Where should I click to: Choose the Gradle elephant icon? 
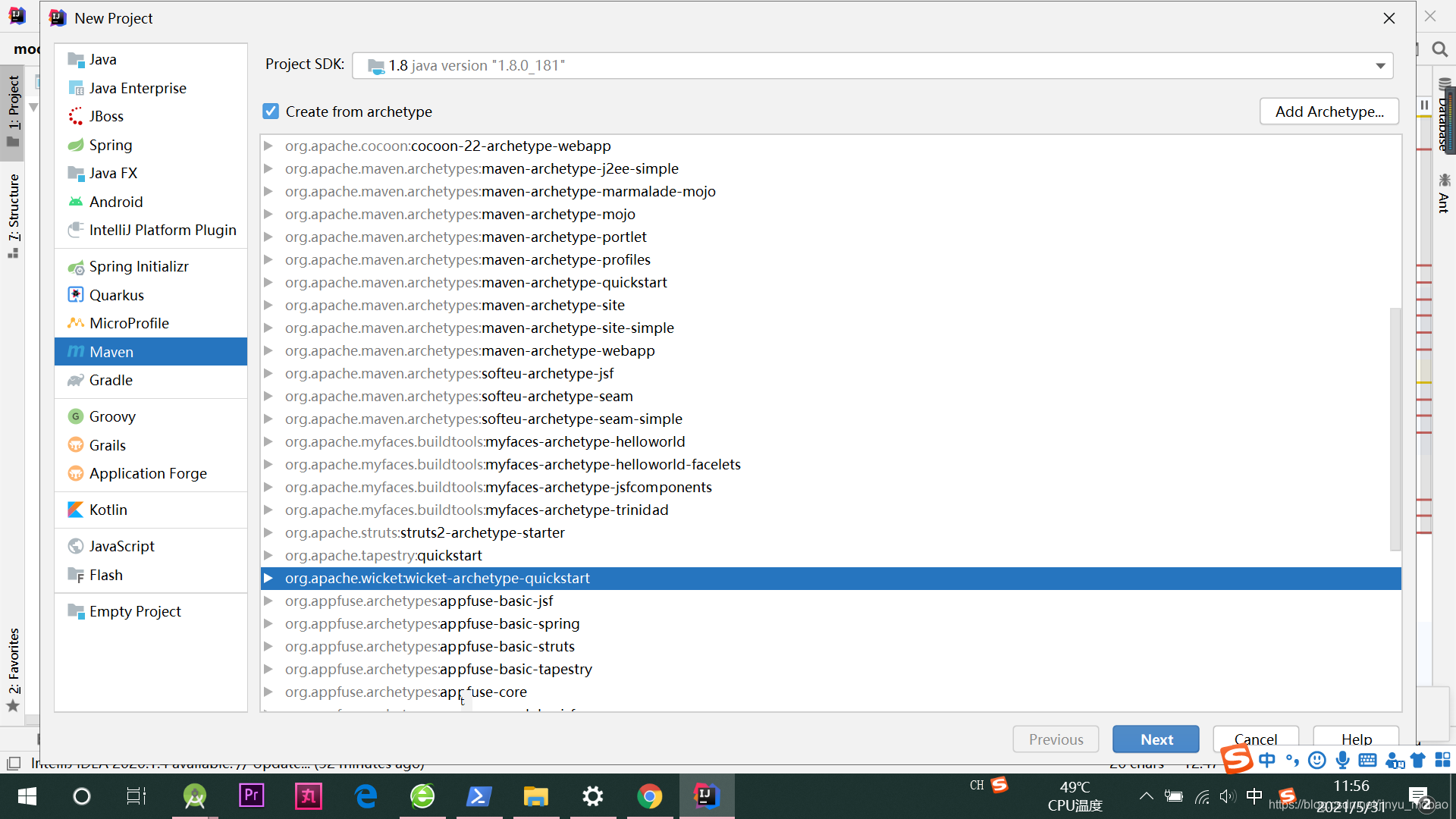[x=76, y=380]
